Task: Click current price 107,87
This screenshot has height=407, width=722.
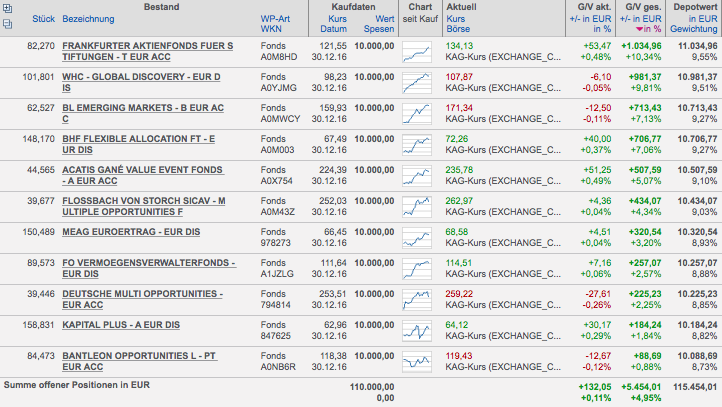Action: 459,77
